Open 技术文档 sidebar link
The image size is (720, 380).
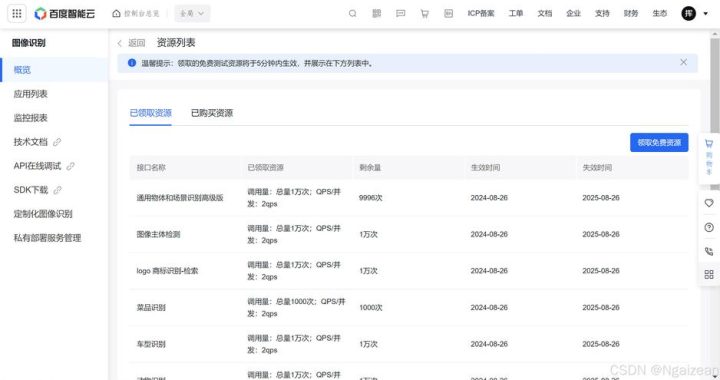tap(30, 142)
